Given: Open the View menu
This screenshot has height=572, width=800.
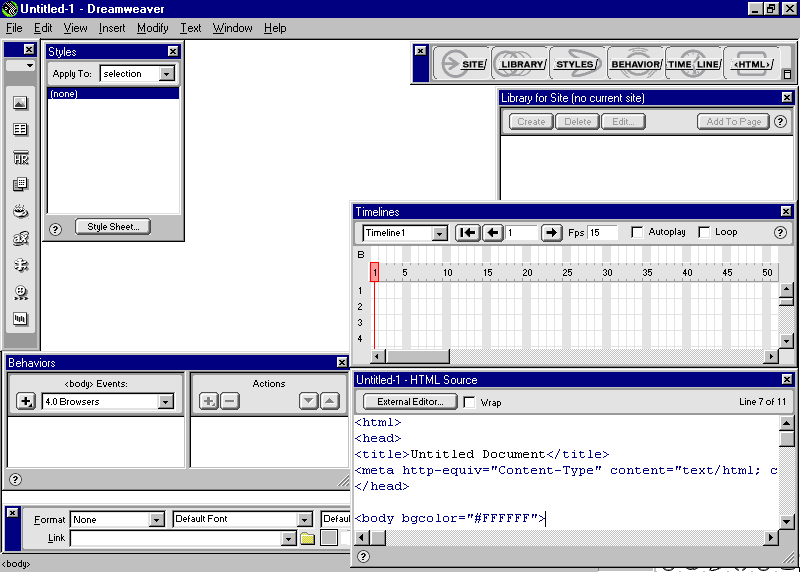Looking at the screenshot, I should (x=75, y=28).
